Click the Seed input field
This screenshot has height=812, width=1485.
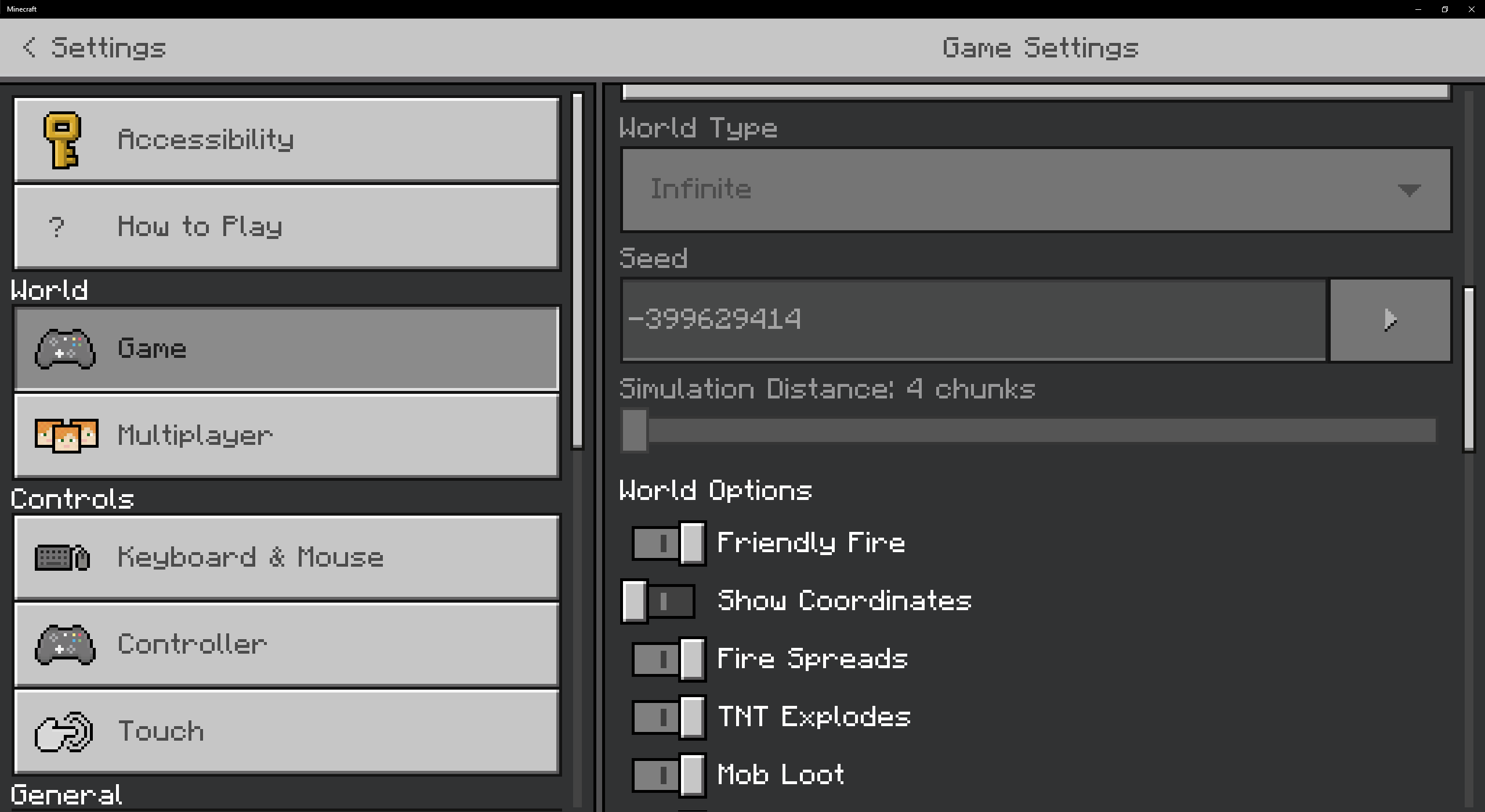click(973, 320)
